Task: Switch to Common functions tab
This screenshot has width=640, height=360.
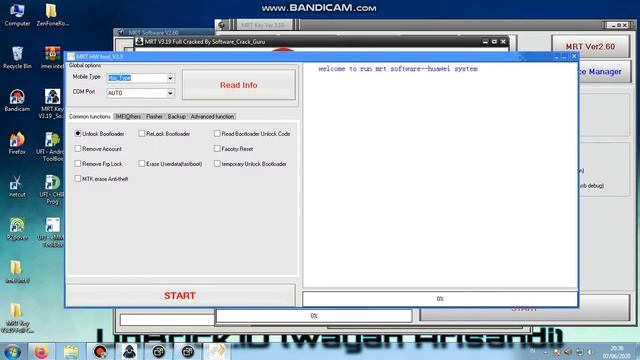Action: click(x=90, y=116)
